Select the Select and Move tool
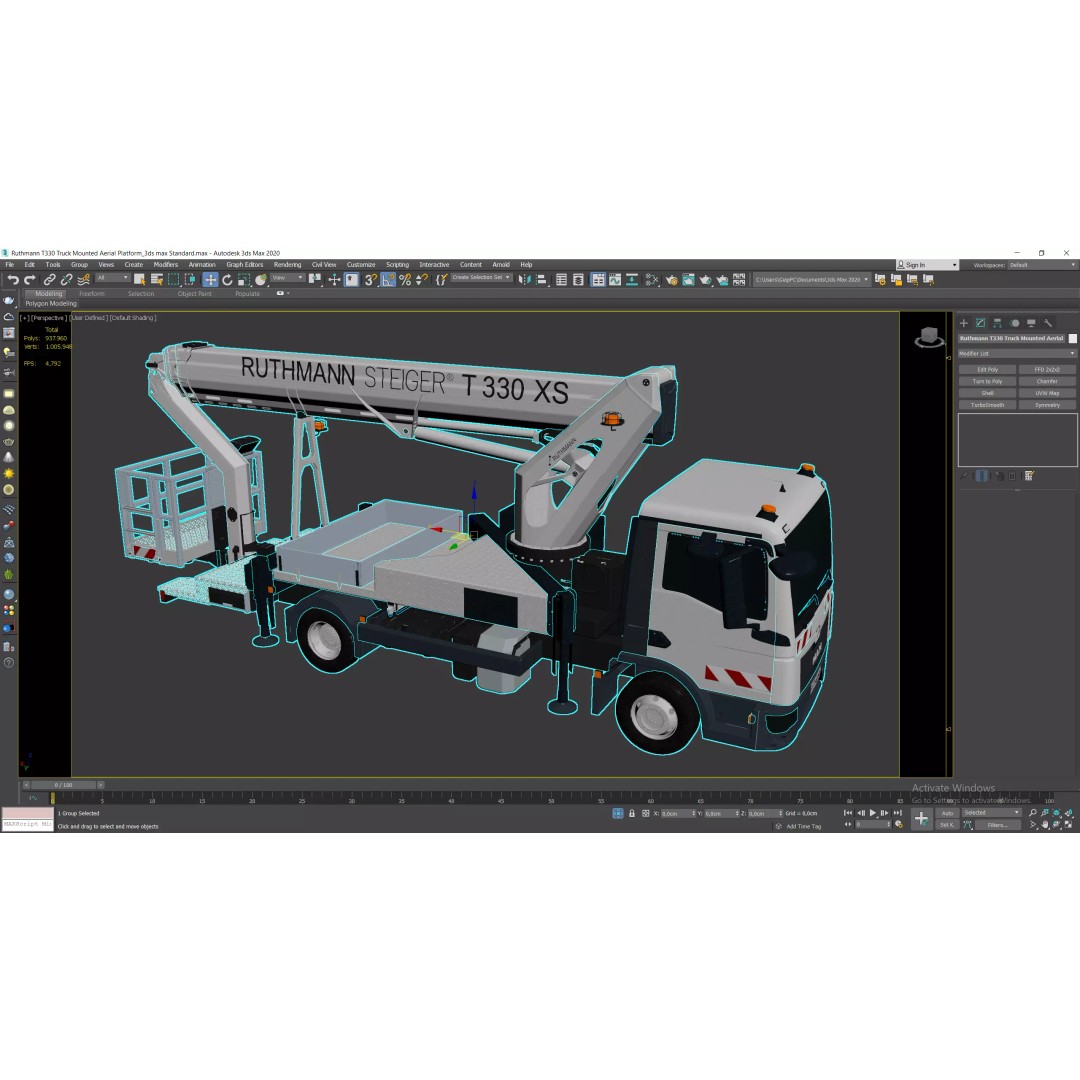This screenshot has width=1080, height=1080. [210, 280]
